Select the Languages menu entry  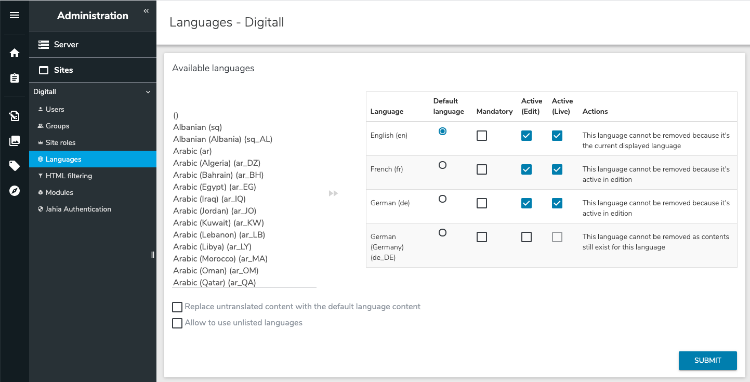click(93, 159)
